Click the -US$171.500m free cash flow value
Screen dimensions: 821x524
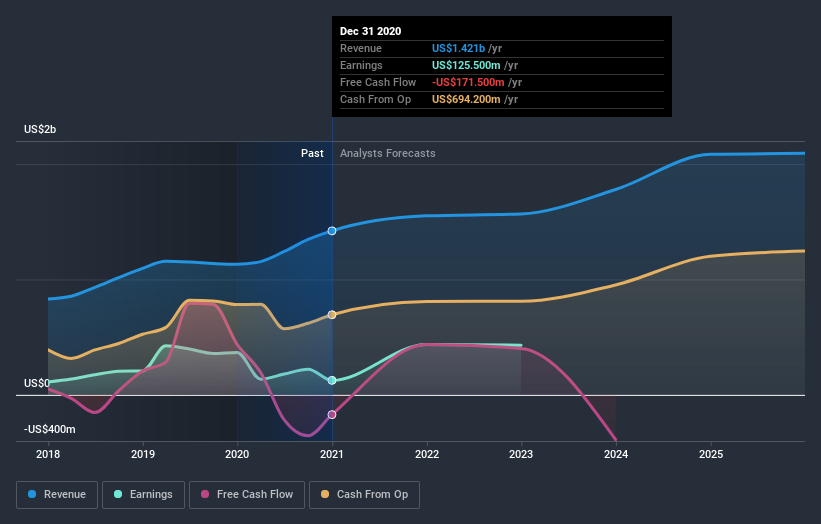tap(468, 82)
